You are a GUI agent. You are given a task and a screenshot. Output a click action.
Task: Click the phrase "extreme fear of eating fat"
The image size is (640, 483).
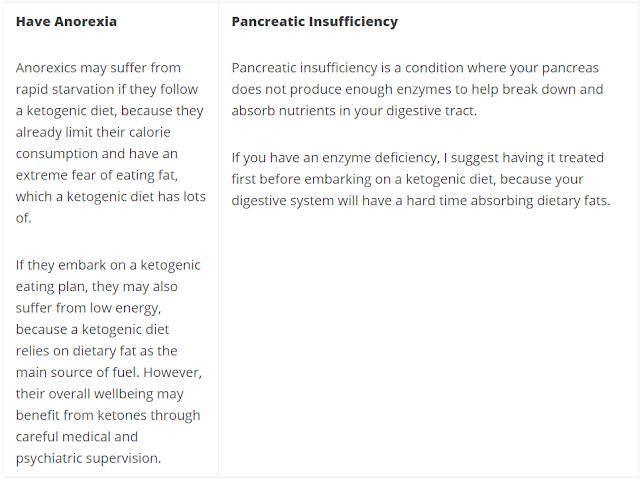(x=105, y=175)
